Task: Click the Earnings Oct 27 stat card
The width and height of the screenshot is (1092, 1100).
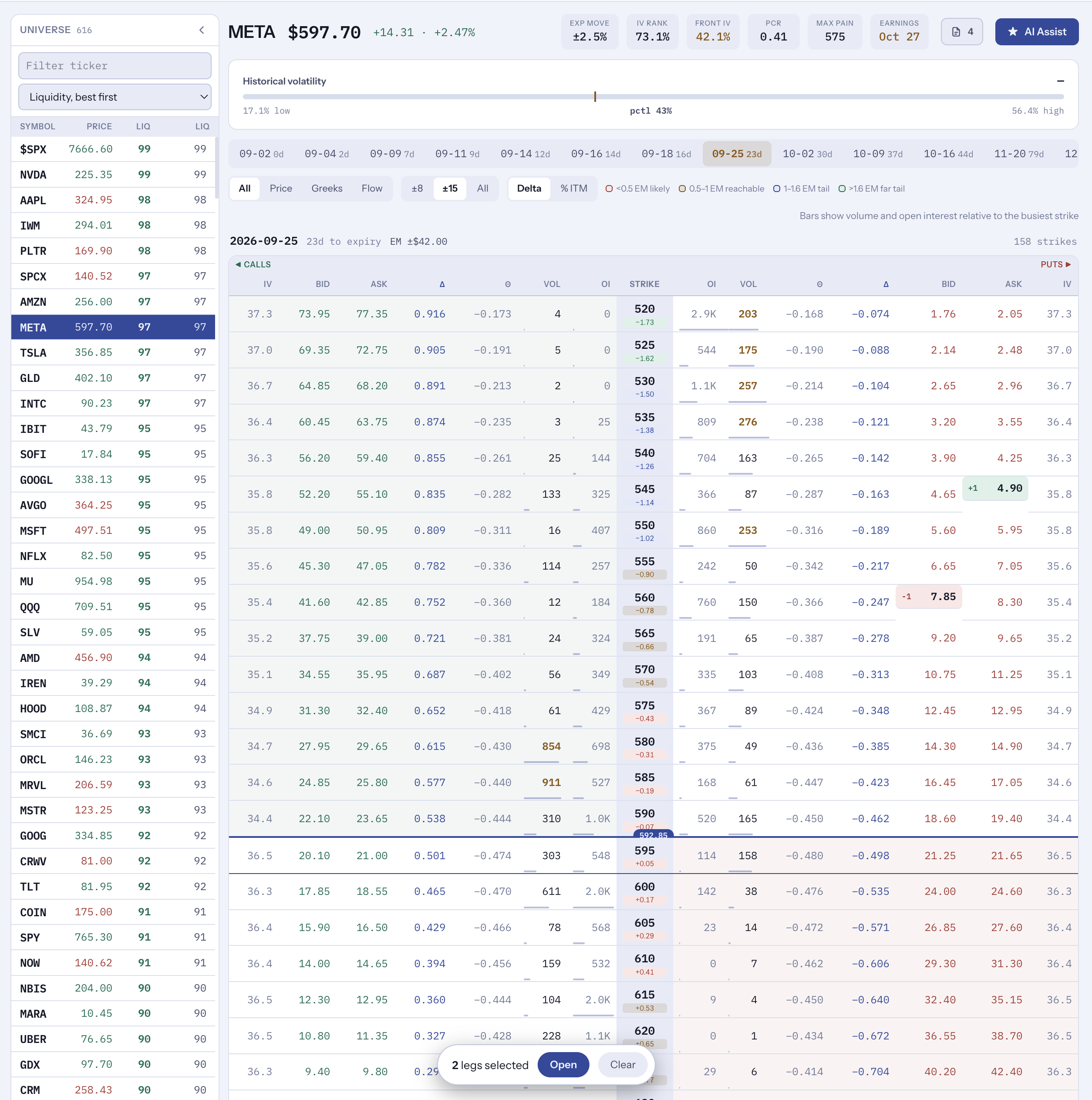Action: 899,32
